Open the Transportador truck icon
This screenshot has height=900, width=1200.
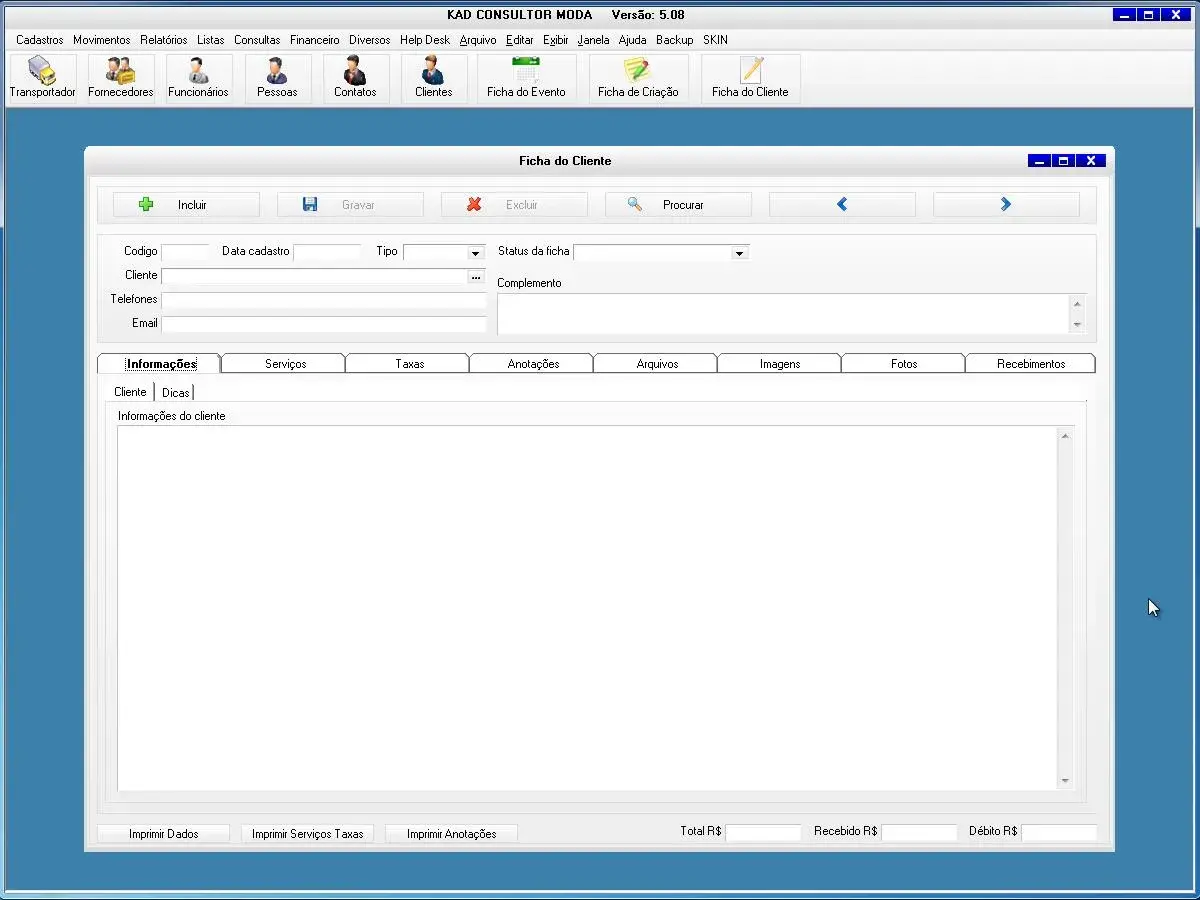click(42, 72)
